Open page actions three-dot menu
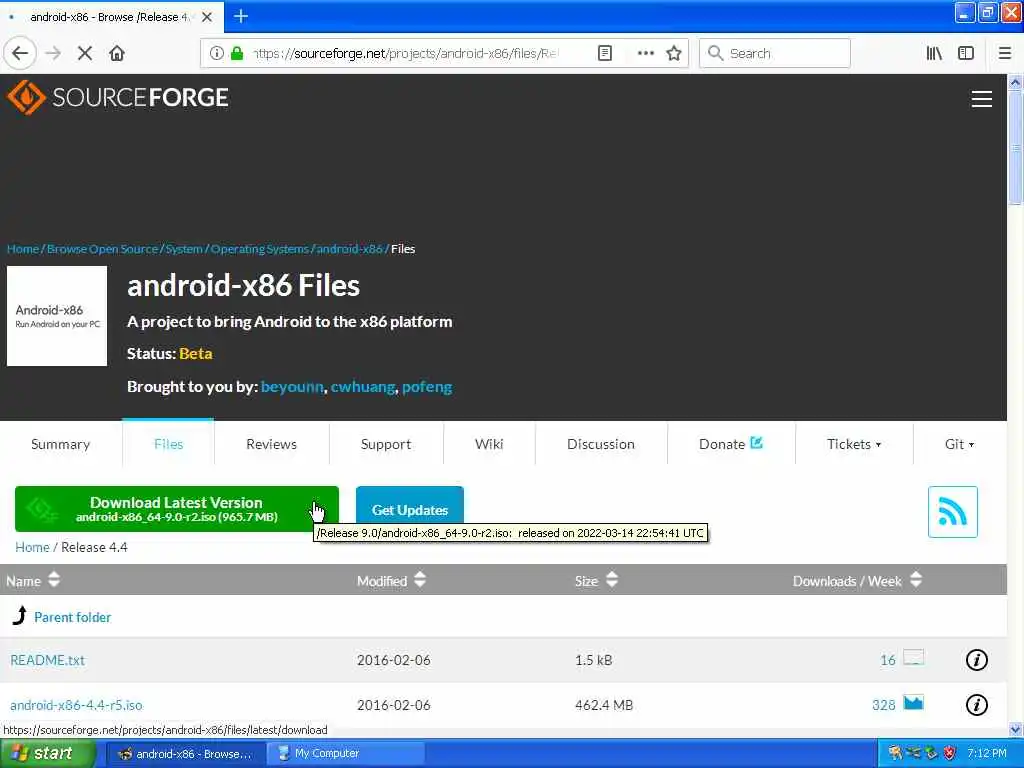1024x768 pixels. pyautogui.click(x=646, y=53)
